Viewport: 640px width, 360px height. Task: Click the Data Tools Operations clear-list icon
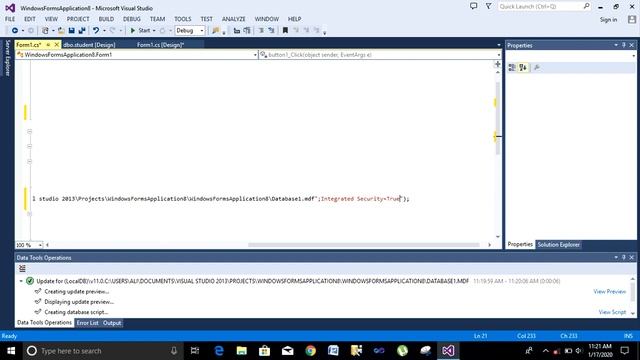point(22,268)
